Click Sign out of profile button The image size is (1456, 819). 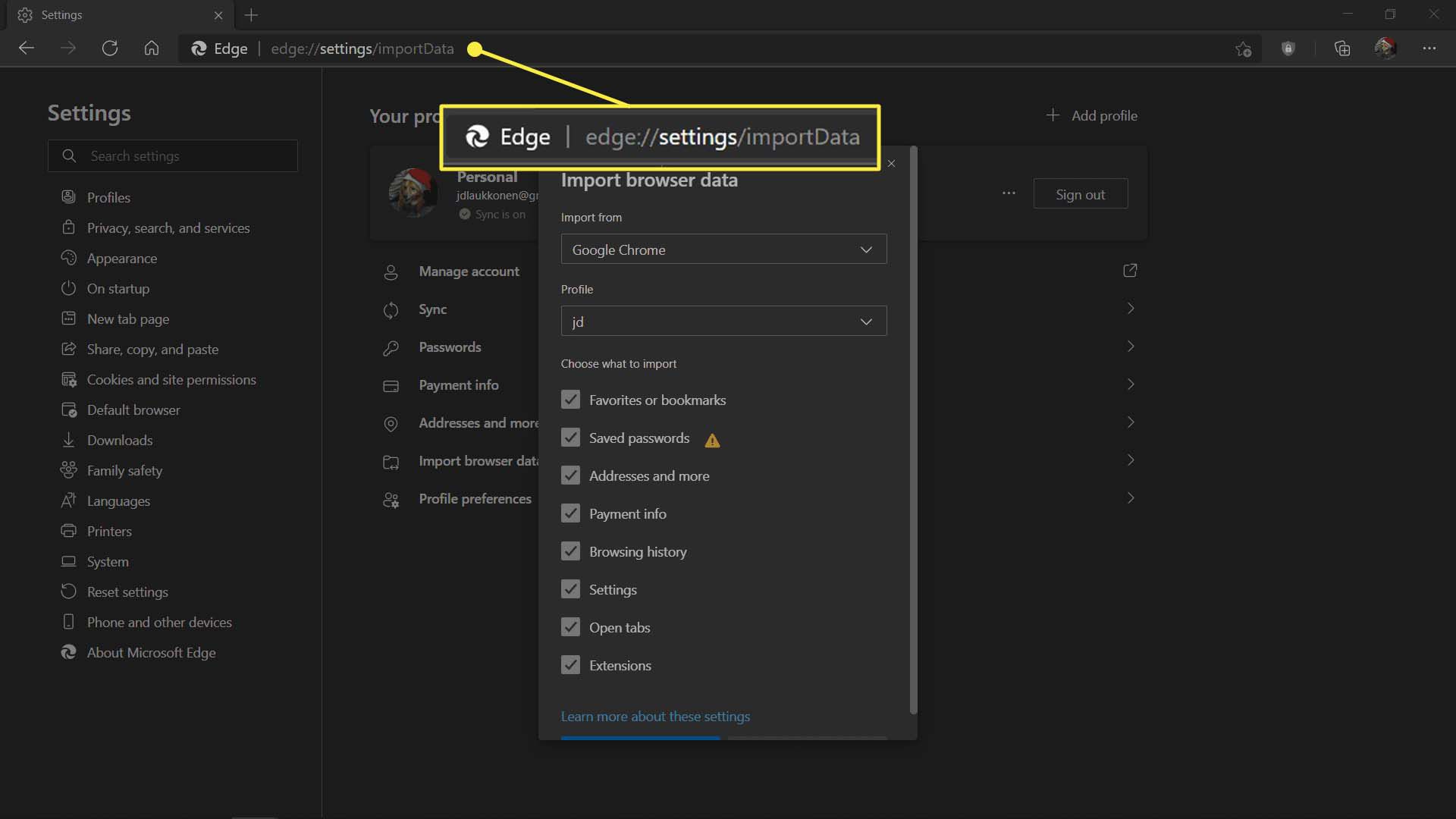(1080, 194)
